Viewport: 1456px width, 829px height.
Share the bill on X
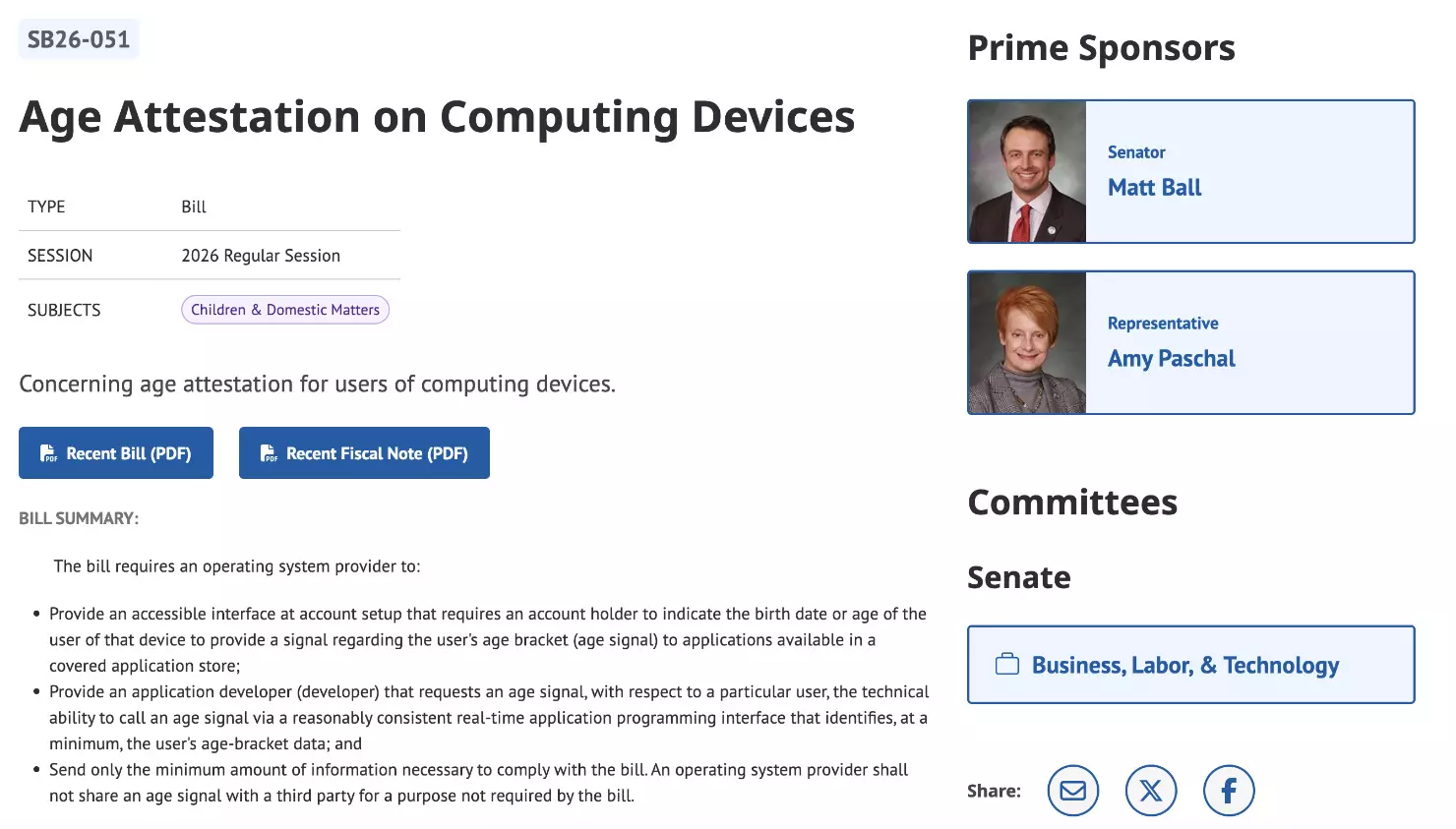[1151, 791]
